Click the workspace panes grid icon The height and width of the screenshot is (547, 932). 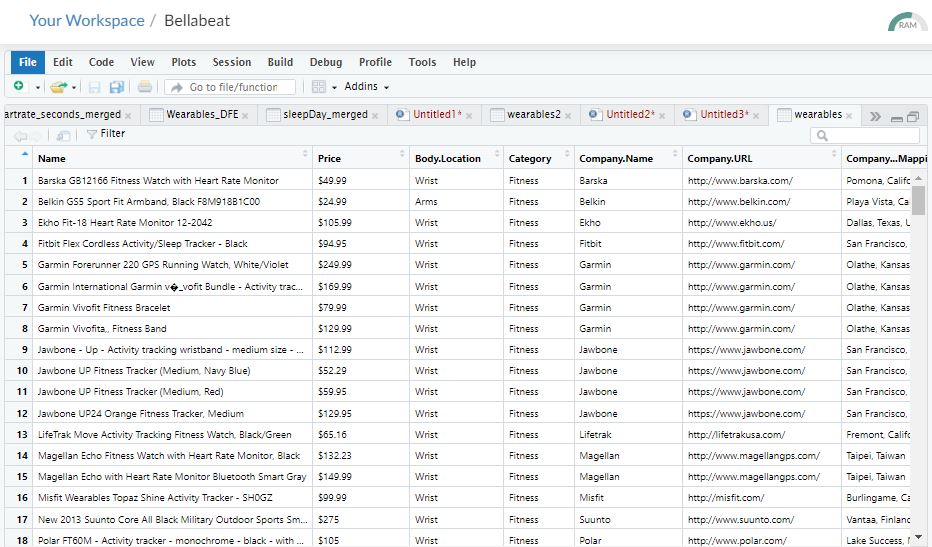pyautogui.click(x=319, y=87)
